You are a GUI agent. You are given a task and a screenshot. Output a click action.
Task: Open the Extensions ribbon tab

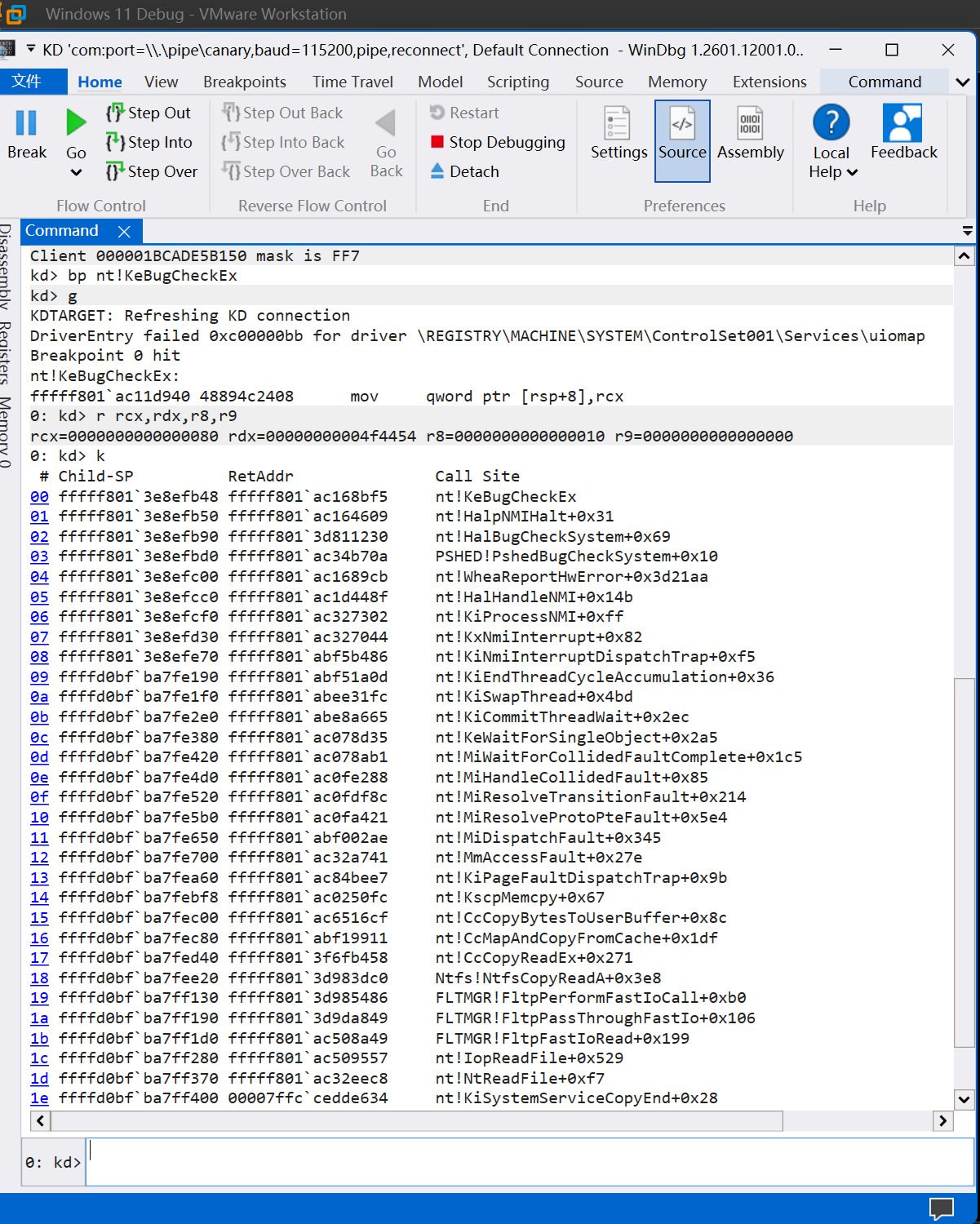coord(769,82)
